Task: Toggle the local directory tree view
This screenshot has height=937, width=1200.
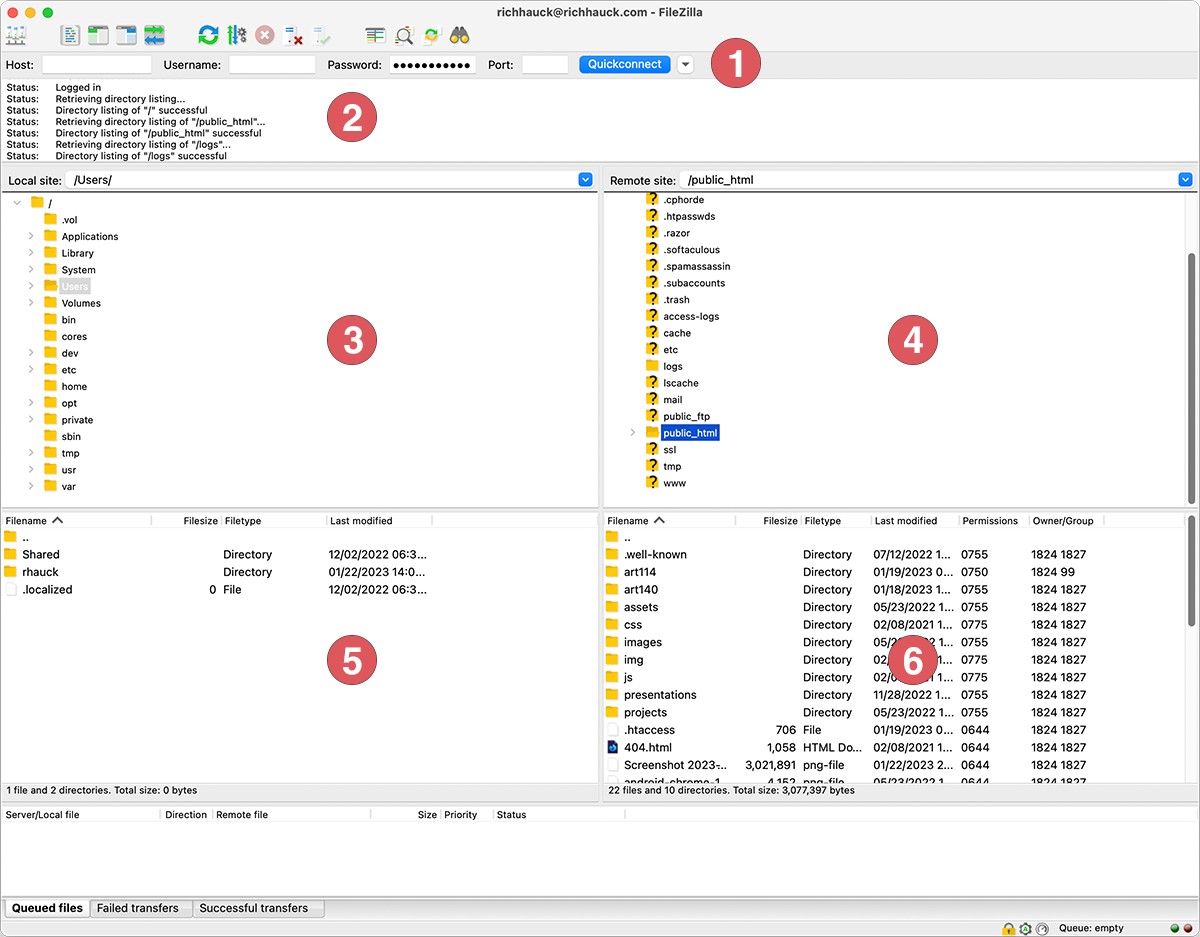Action: (x=98, y=35)
